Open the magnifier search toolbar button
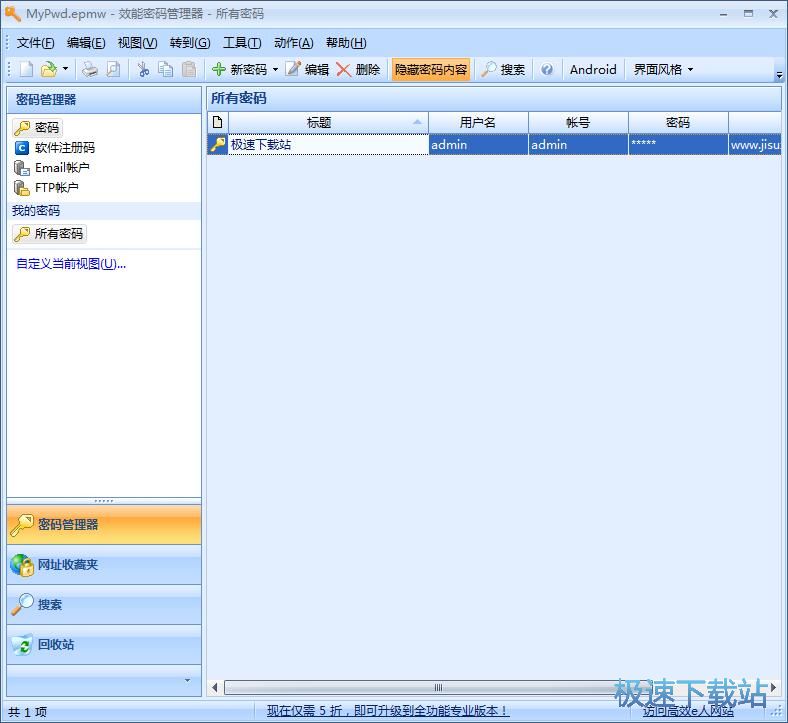788x723 pixels. [503, 69]
